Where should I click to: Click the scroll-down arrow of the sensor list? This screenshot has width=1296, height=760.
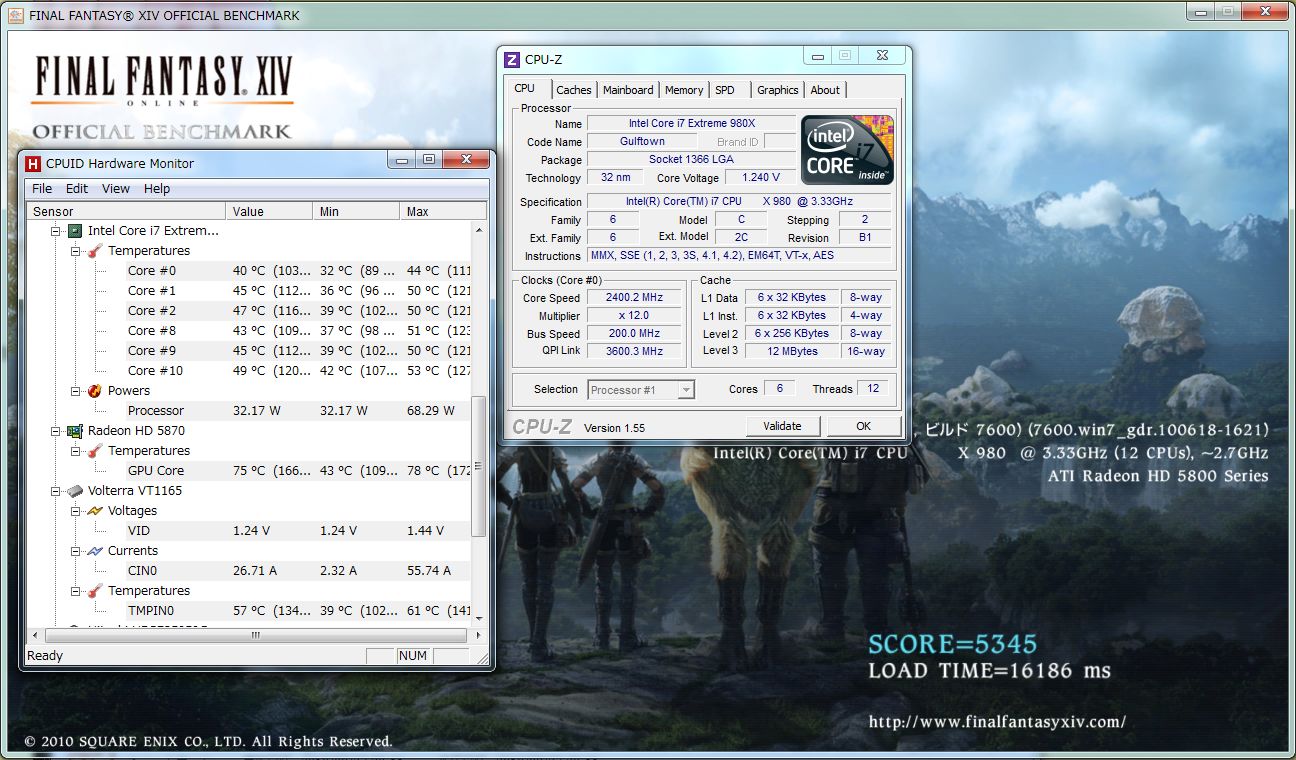(479, 618)
